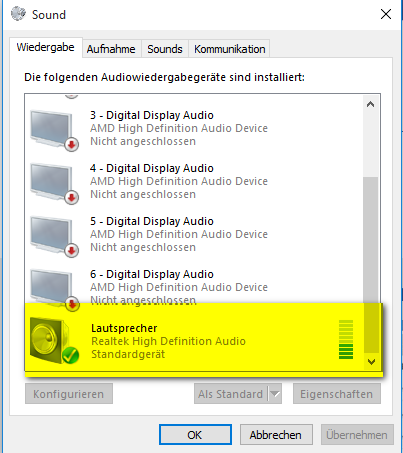Confirm with the OK button
This screenshot has height=453, width=403.
click(x=195, y=434)
